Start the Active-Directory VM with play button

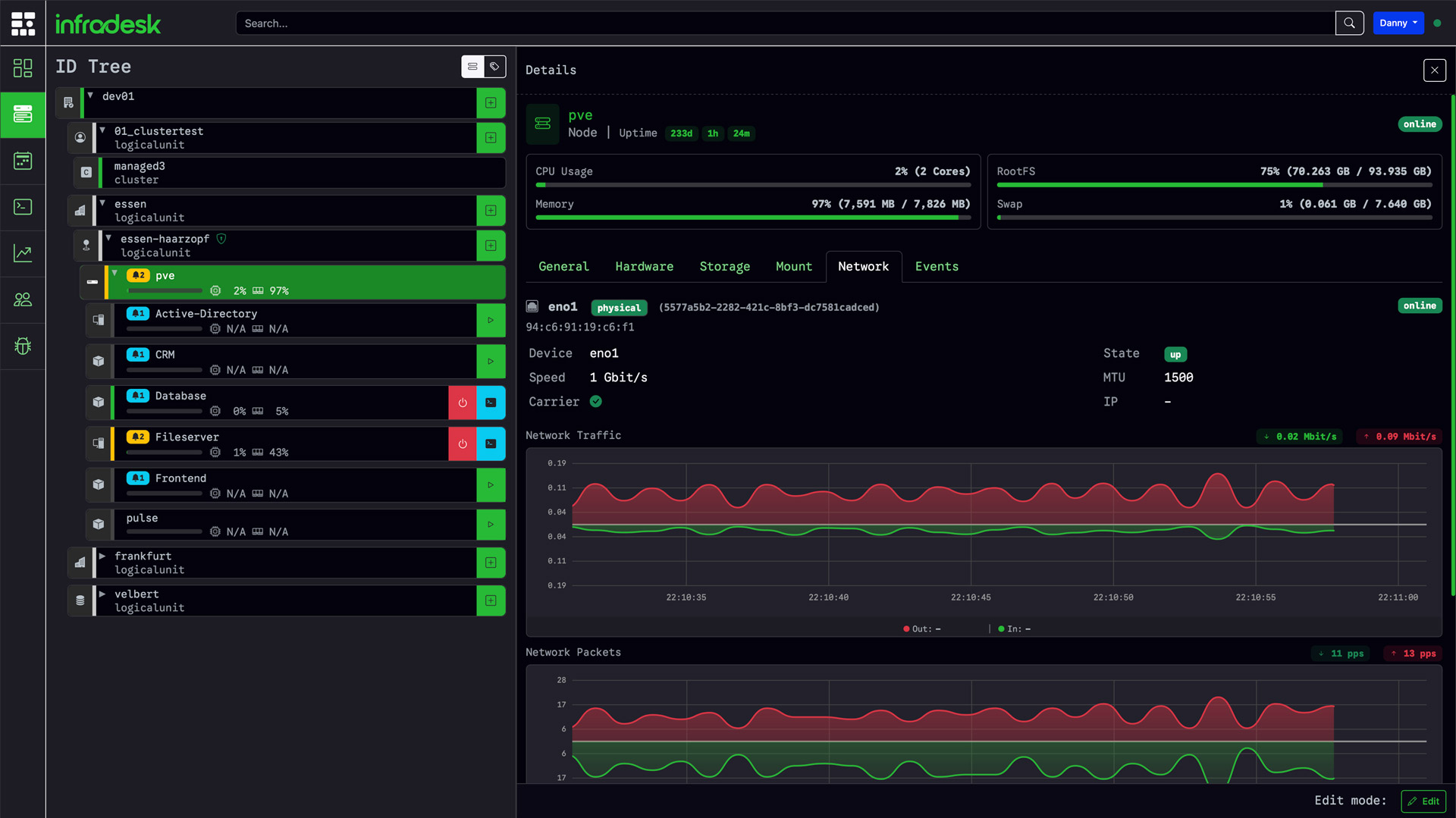(x=491, y=320)
